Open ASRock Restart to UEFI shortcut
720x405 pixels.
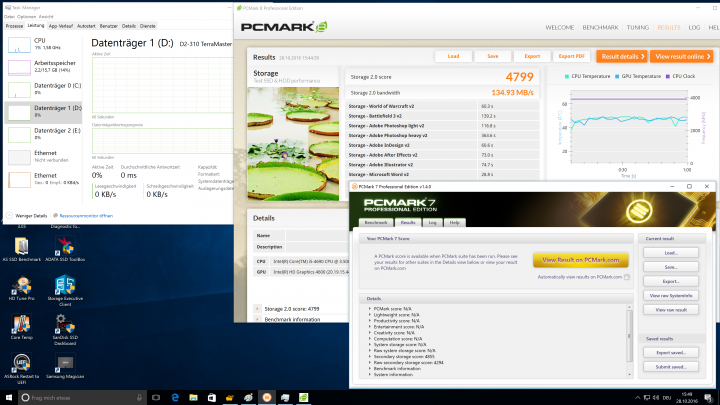[22, 369]
